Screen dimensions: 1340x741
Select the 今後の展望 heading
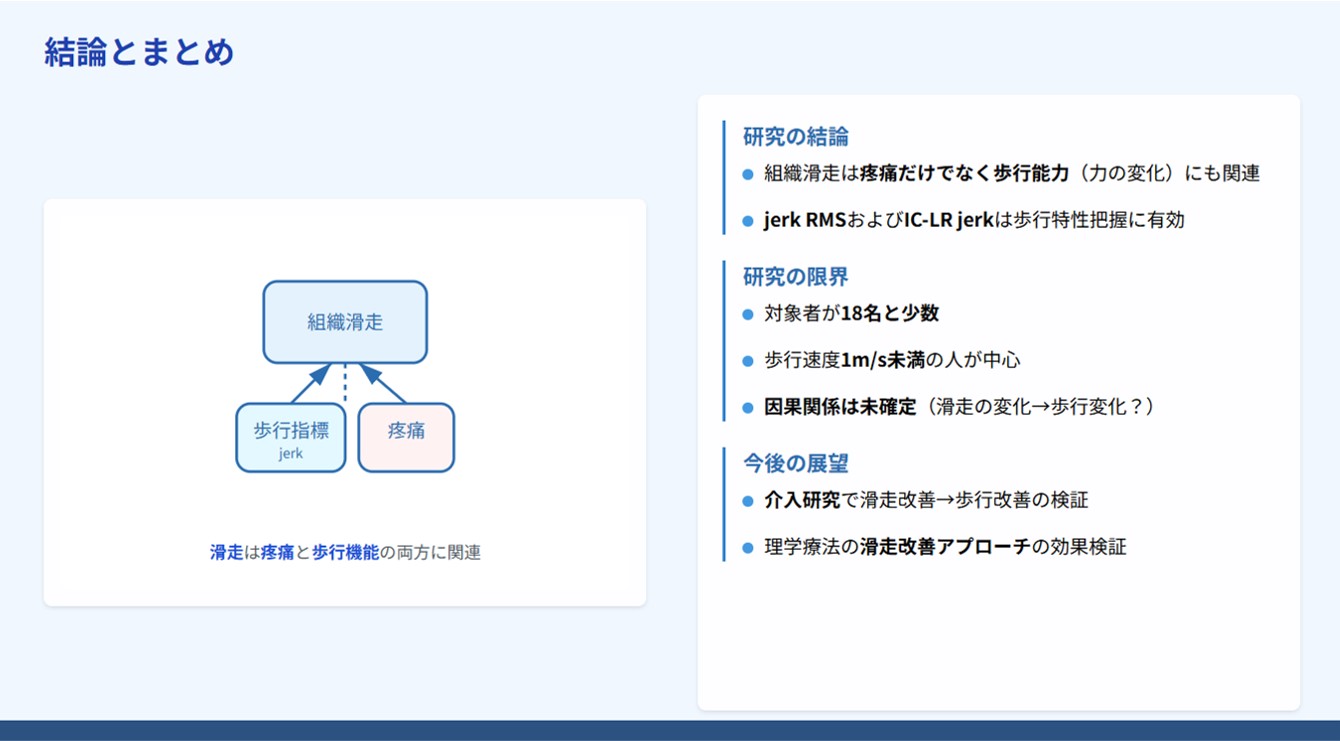pos(796,463)
